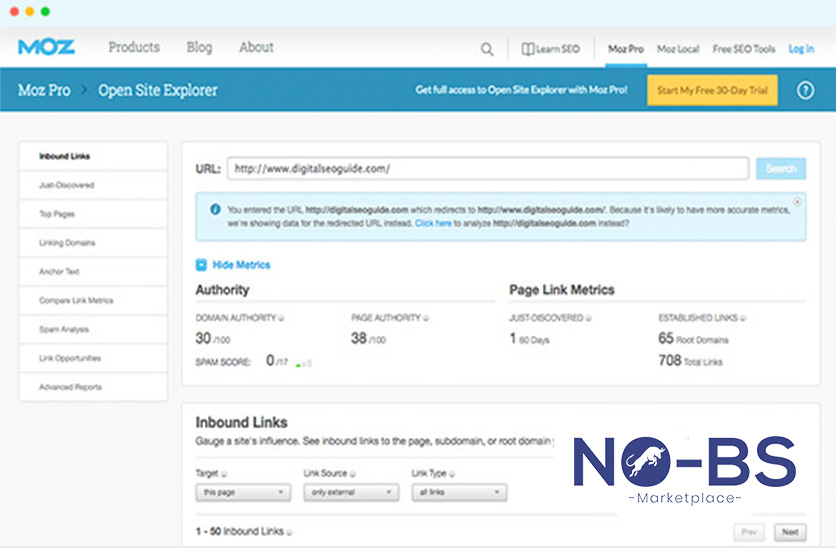Click the spam score bar indicator
Screen dimensions: 840x548
[303, 364]
